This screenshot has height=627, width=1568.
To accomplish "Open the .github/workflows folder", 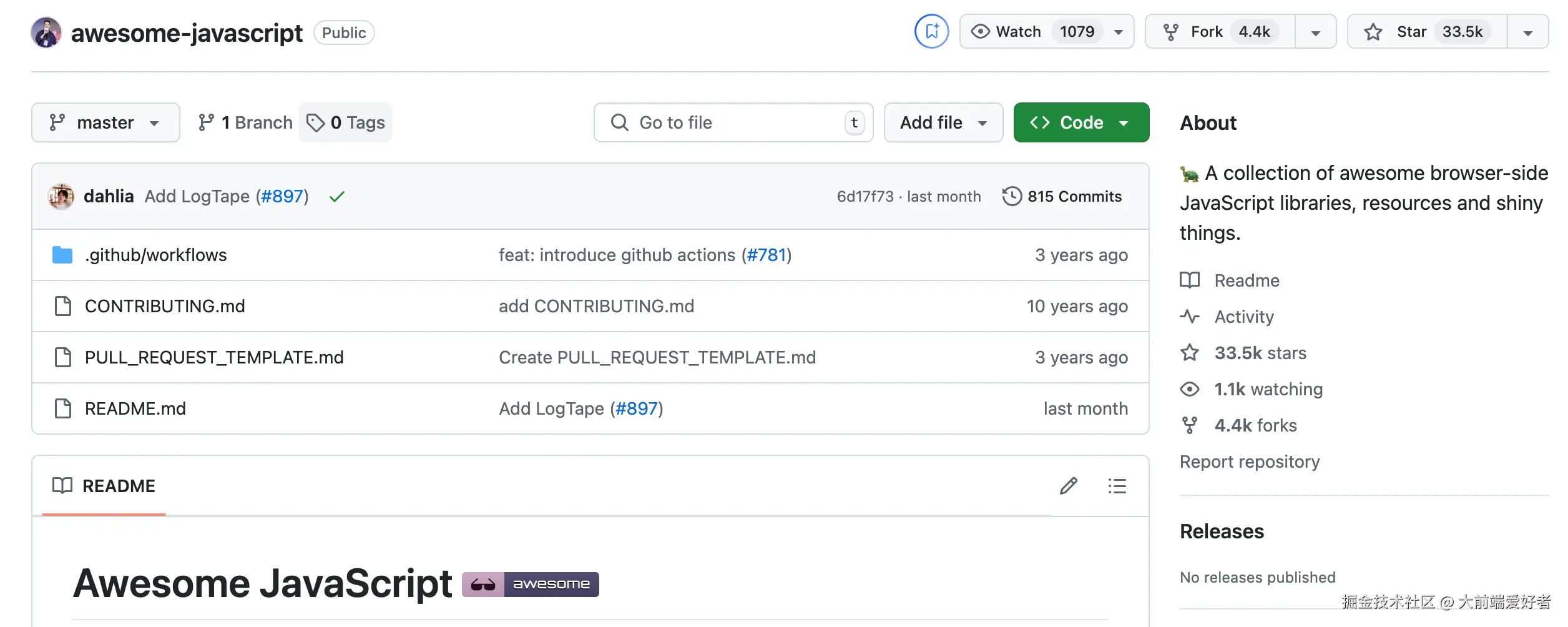I will coord(155,255).
